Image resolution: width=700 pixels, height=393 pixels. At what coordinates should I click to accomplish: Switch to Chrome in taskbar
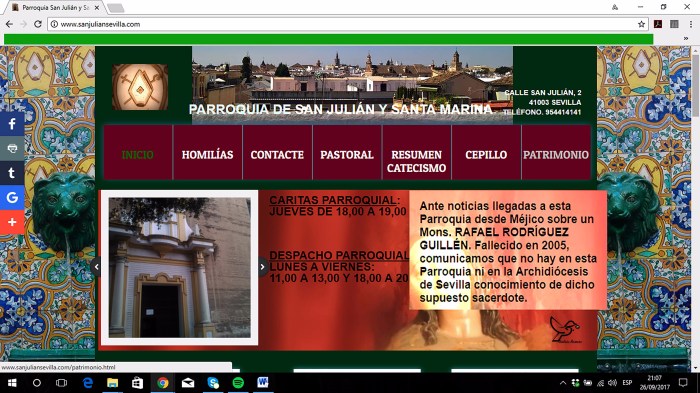pos(163,383)
